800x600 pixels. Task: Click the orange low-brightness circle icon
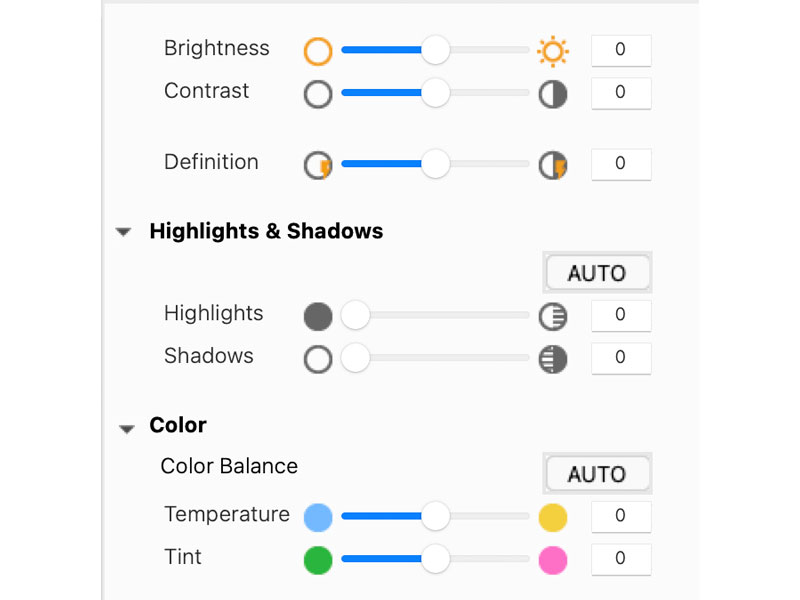318,51
